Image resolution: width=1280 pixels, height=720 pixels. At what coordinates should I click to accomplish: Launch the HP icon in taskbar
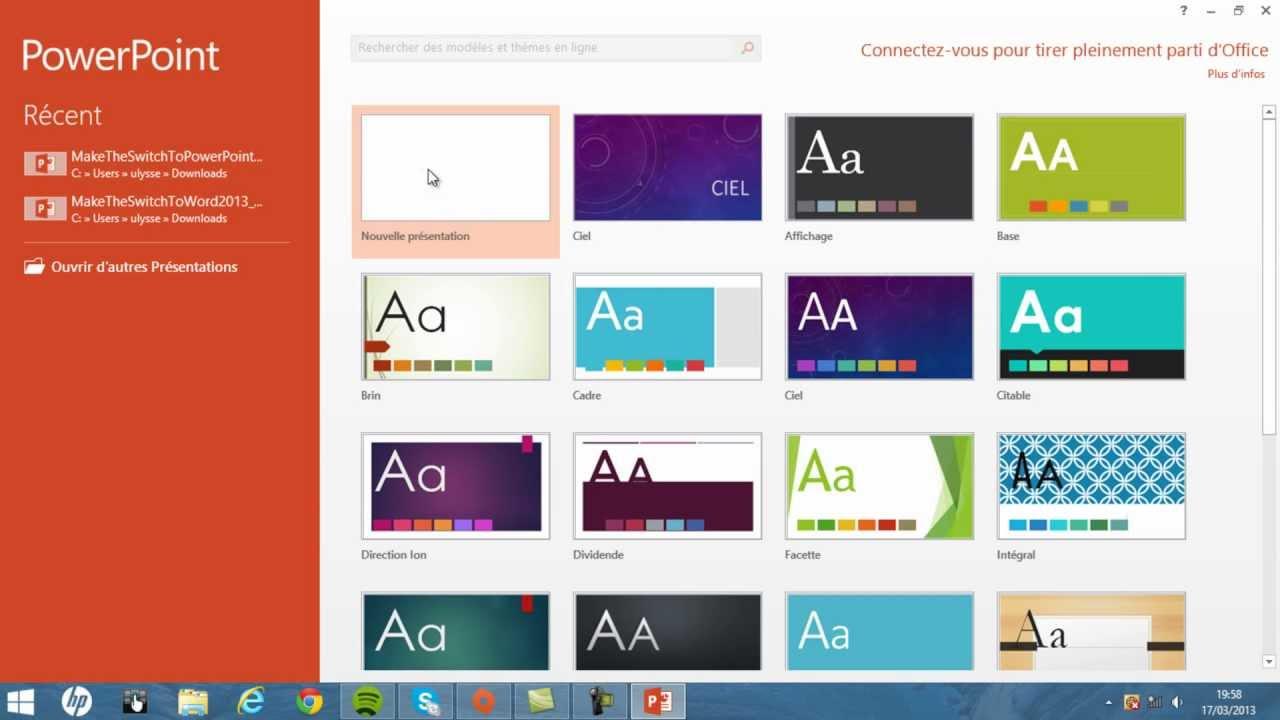[76, 701]
